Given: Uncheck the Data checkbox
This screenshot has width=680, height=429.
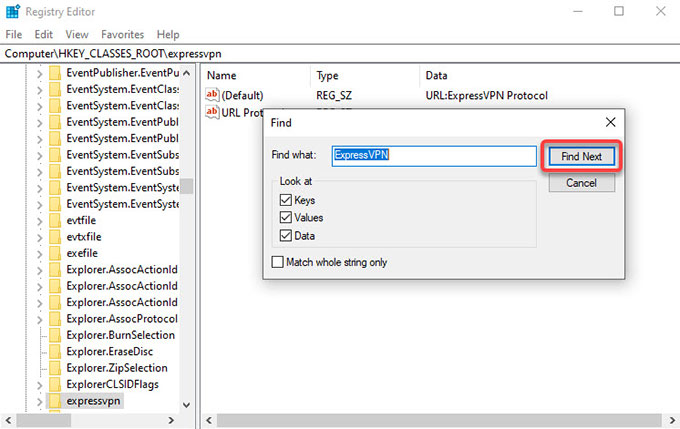Looking at the screenshot, I should pos(285,236).
